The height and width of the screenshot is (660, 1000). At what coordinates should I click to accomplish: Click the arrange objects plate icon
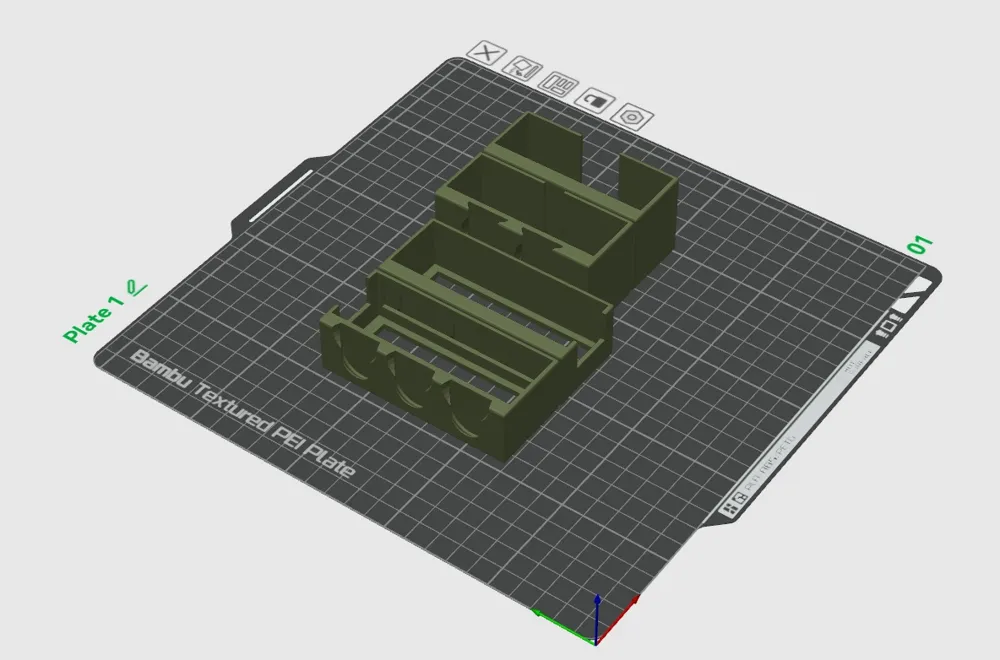(558, 84)
